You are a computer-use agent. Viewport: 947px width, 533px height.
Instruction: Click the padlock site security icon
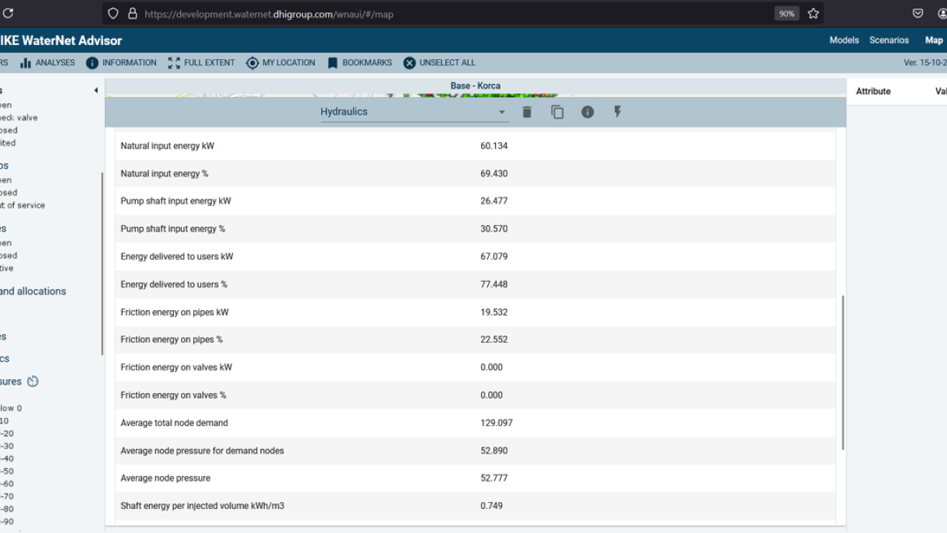[132, 13]
